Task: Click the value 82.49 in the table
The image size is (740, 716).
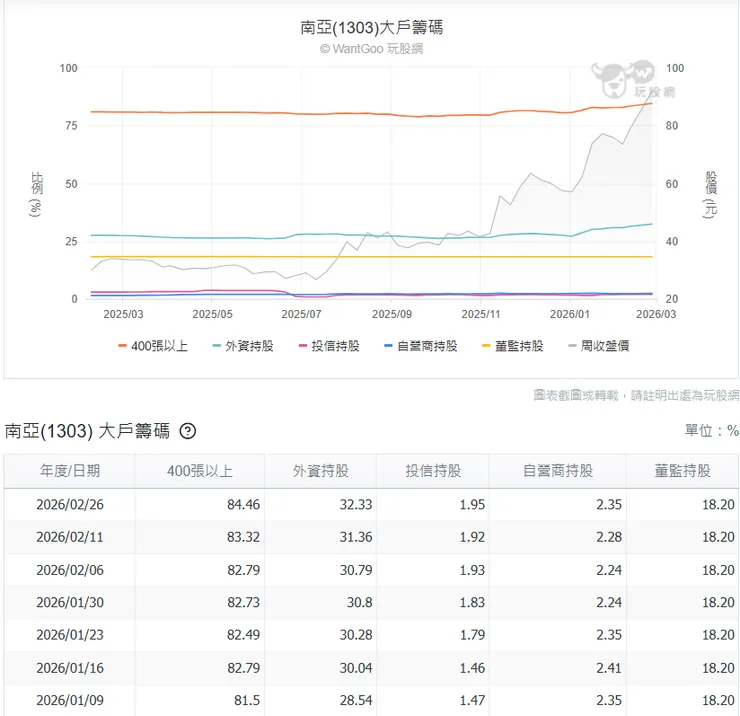Action: coord(244,635)
